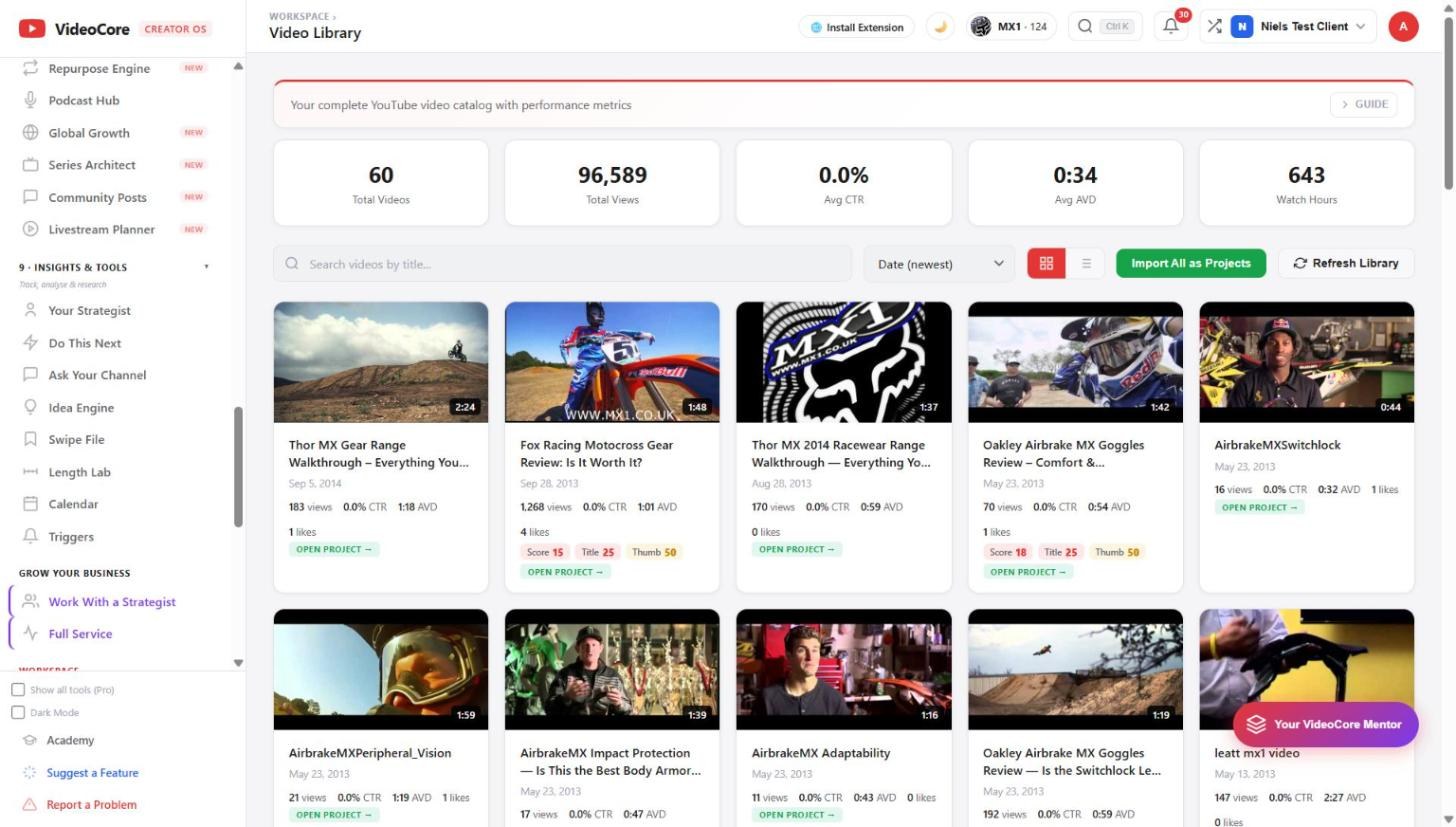The width and height of the screenshot is (1456, 827).
Task: Go to Calendar in the sidebar
Action: [73, 504]
